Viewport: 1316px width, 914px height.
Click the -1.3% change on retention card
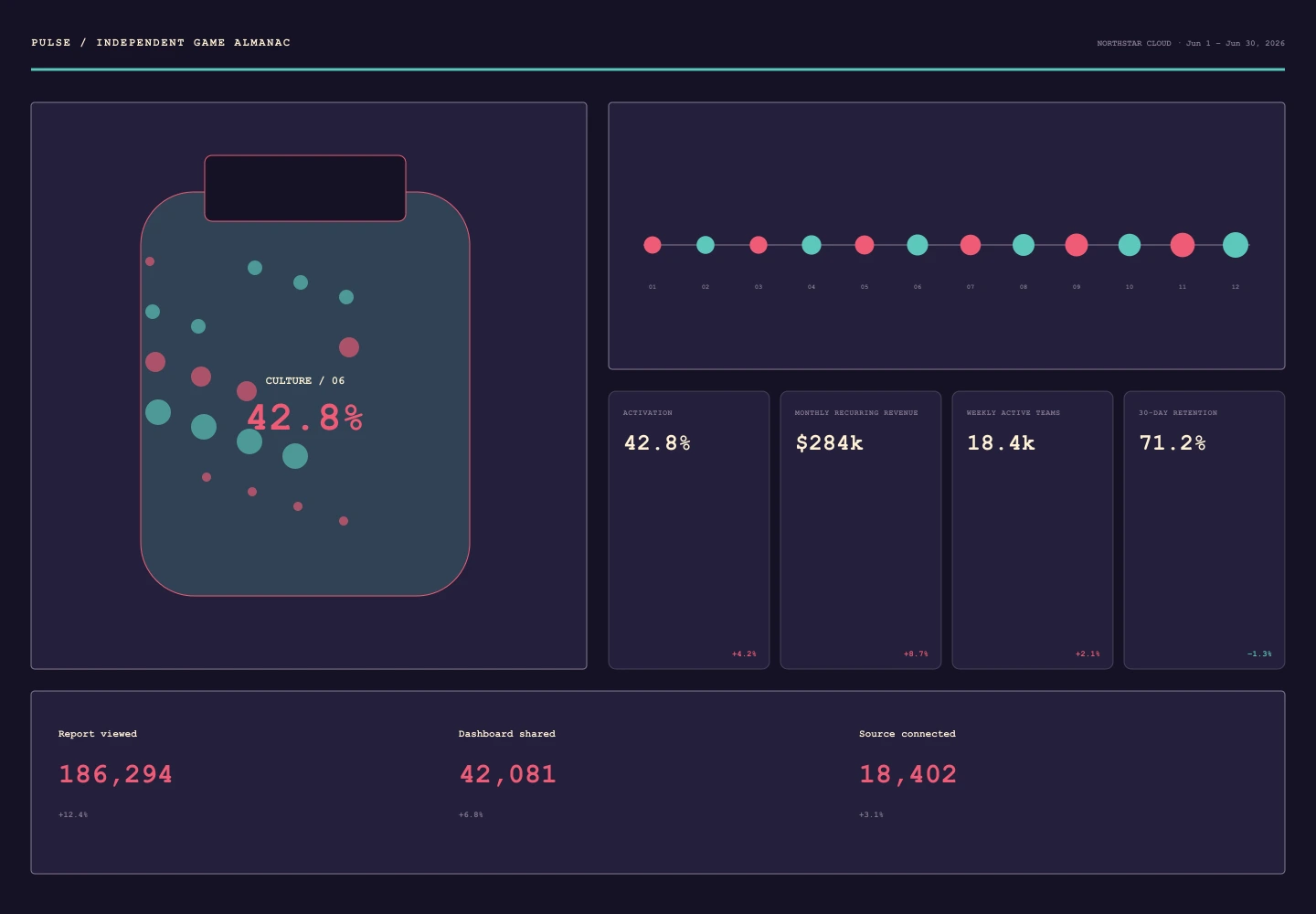coord(1259,654)
